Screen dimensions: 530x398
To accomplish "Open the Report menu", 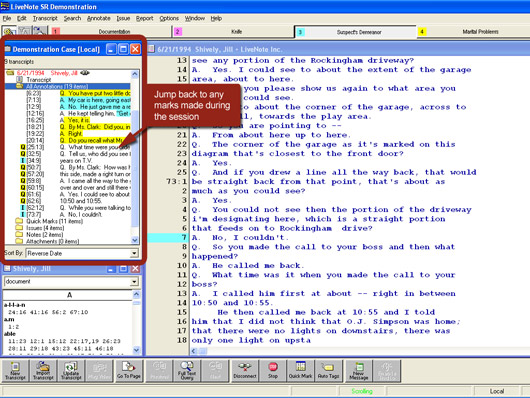I will (145, 18).
